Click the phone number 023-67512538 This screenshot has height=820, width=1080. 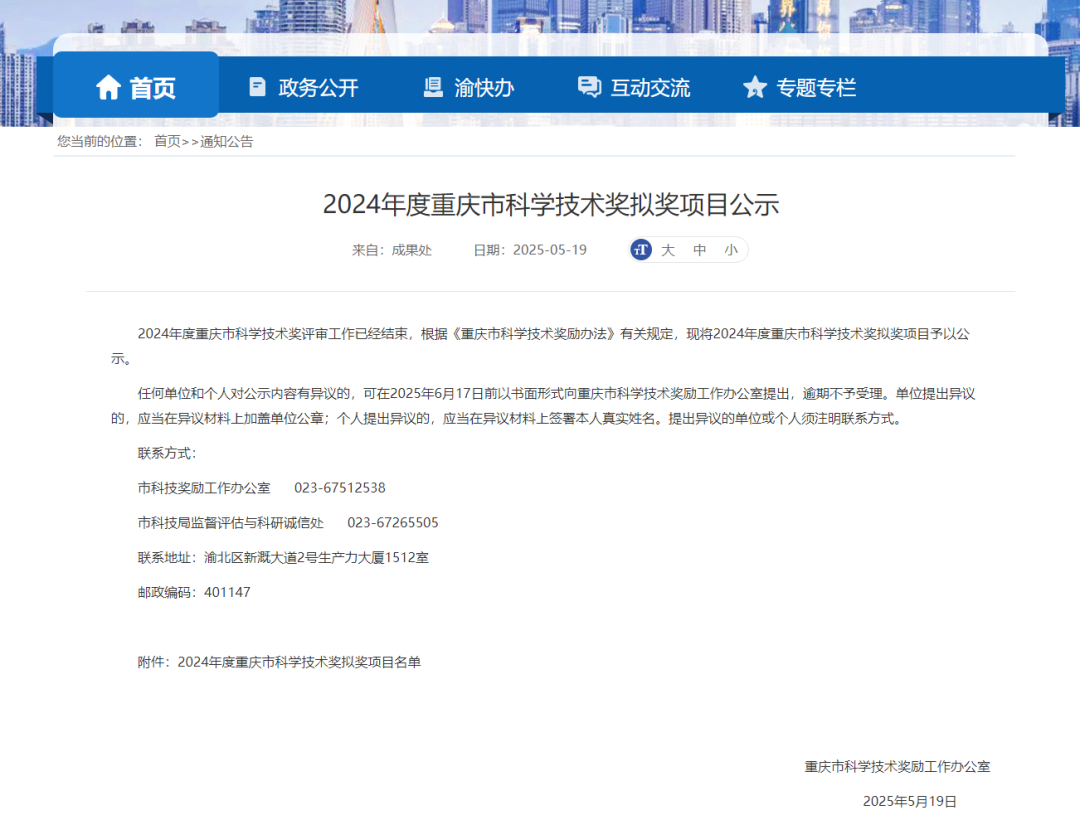coord(339,488)
